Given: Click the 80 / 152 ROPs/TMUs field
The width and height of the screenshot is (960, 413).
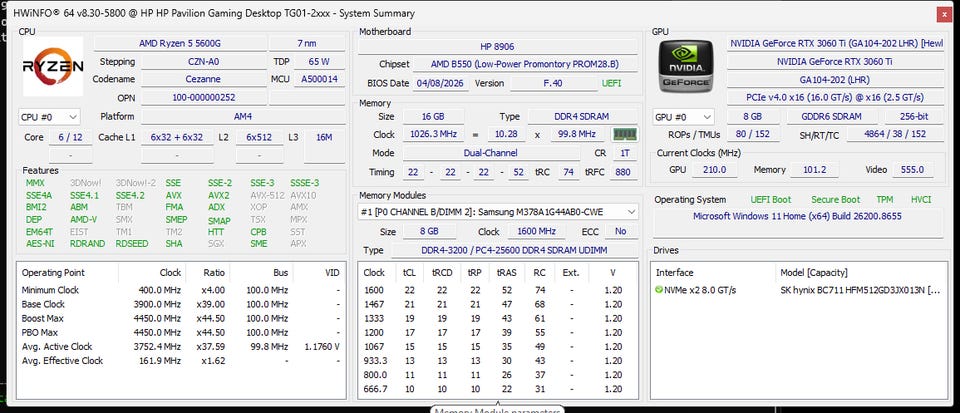Looking at the screenshot, I should [x=754, y=135].
